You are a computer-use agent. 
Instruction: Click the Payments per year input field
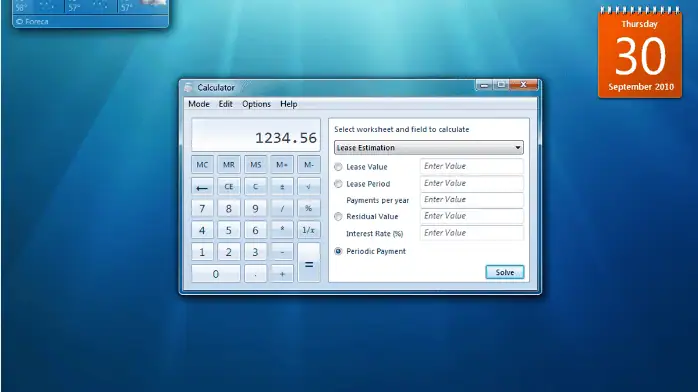click(x=471, y=200)
